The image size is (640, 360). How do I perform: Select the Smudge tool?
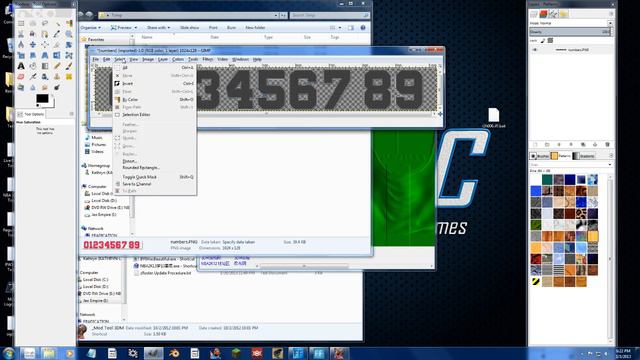(45, 87)
